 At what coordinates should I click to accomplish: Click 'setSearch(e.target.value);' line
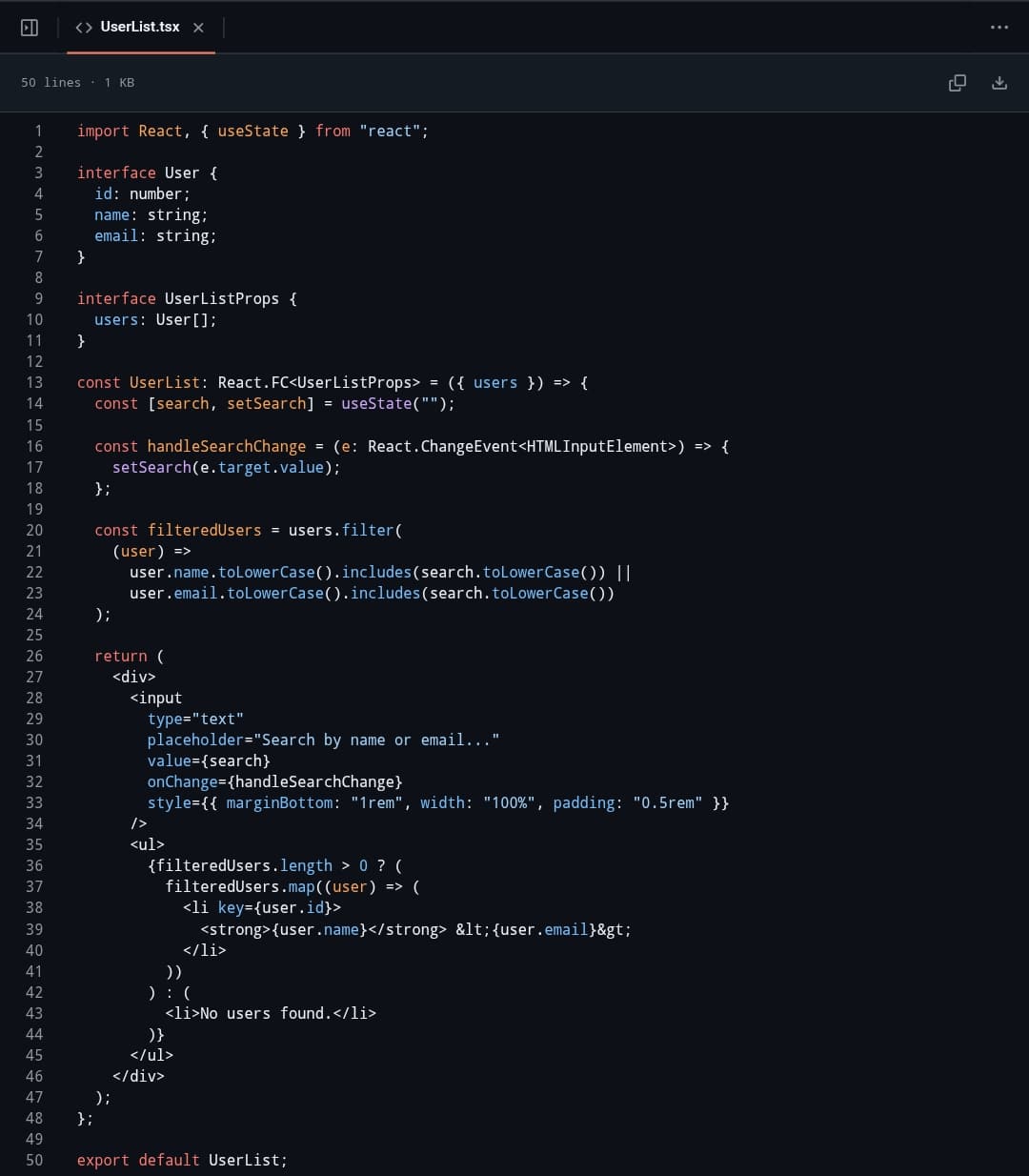tap(226, 467)
